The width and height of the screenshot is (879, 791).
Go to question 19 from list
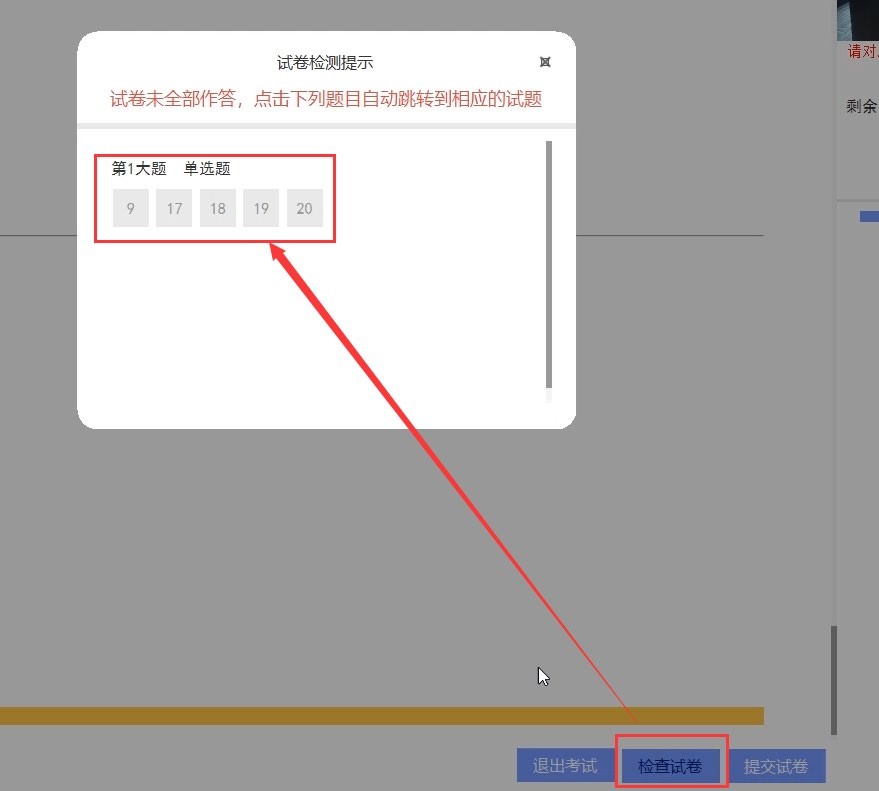(x=261, y=209)
